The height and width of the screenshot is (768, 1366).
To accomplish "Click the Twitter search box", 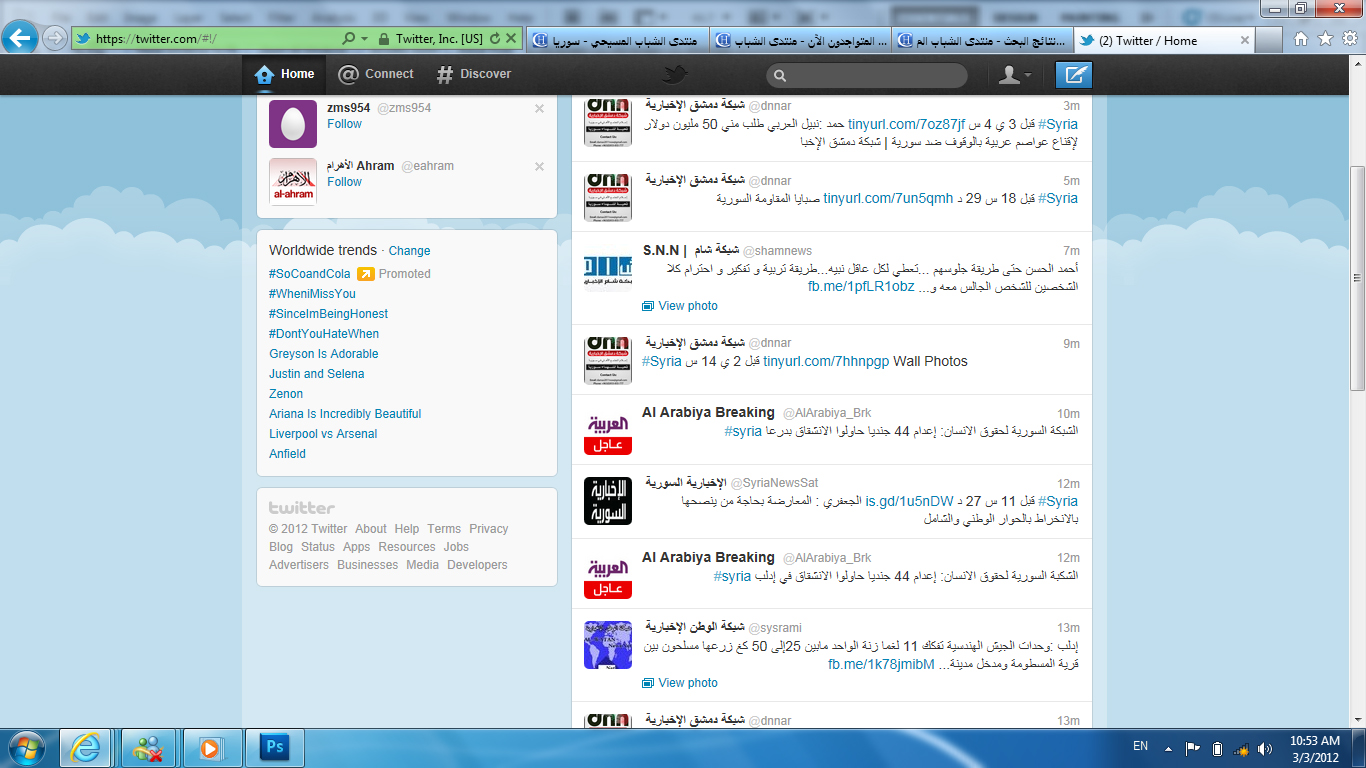I will (867, 76).
